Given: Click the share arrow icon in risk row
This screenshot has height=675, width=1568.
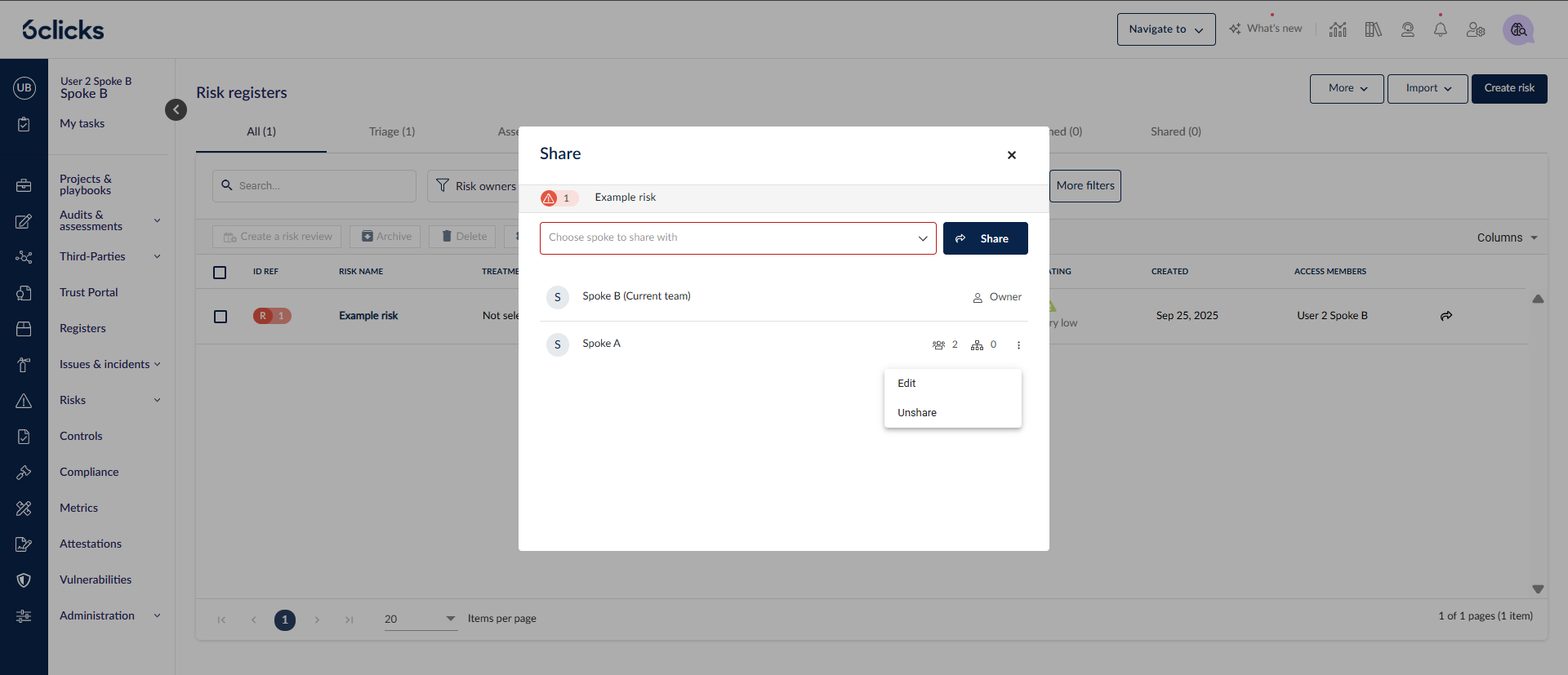Looking at the screenshot, I should point(1445,316).
